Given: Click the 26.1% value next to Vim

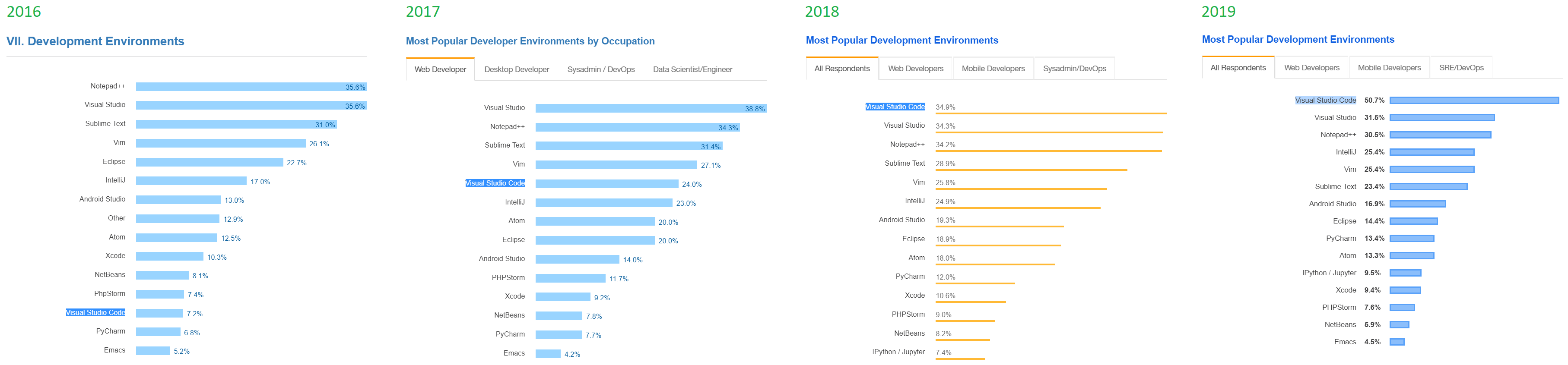Looking at the screenshot, I should [x=319, y=144].
